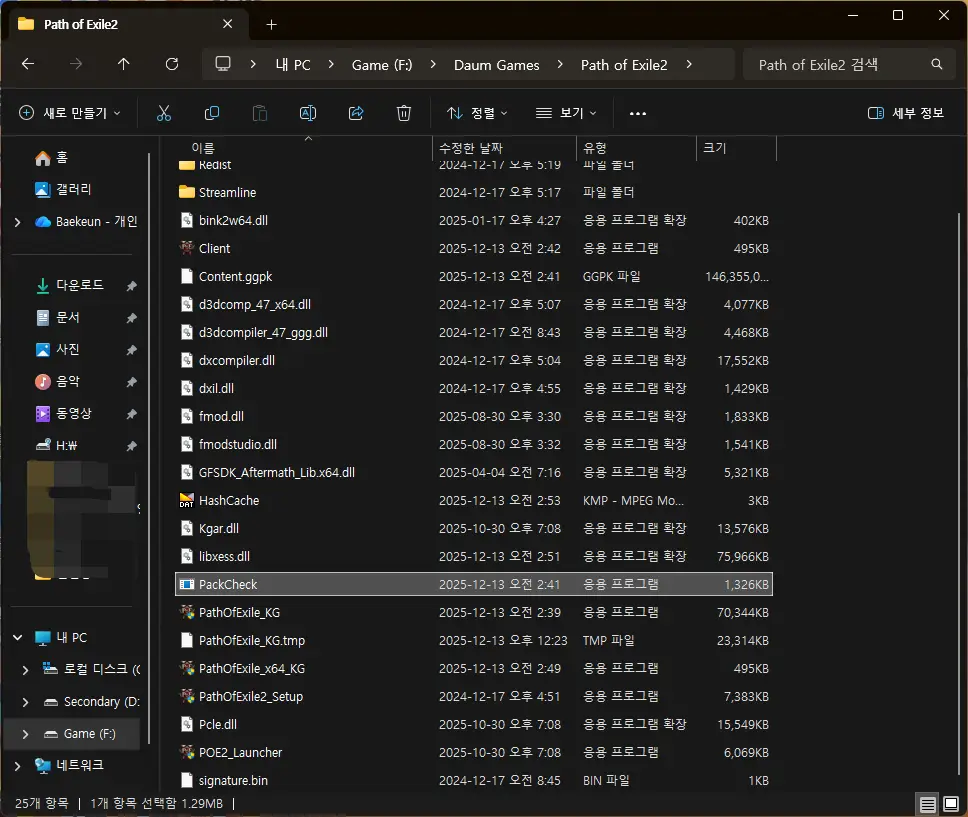
Task: Open the 보기 view dropdown
Action: (565, 112)
